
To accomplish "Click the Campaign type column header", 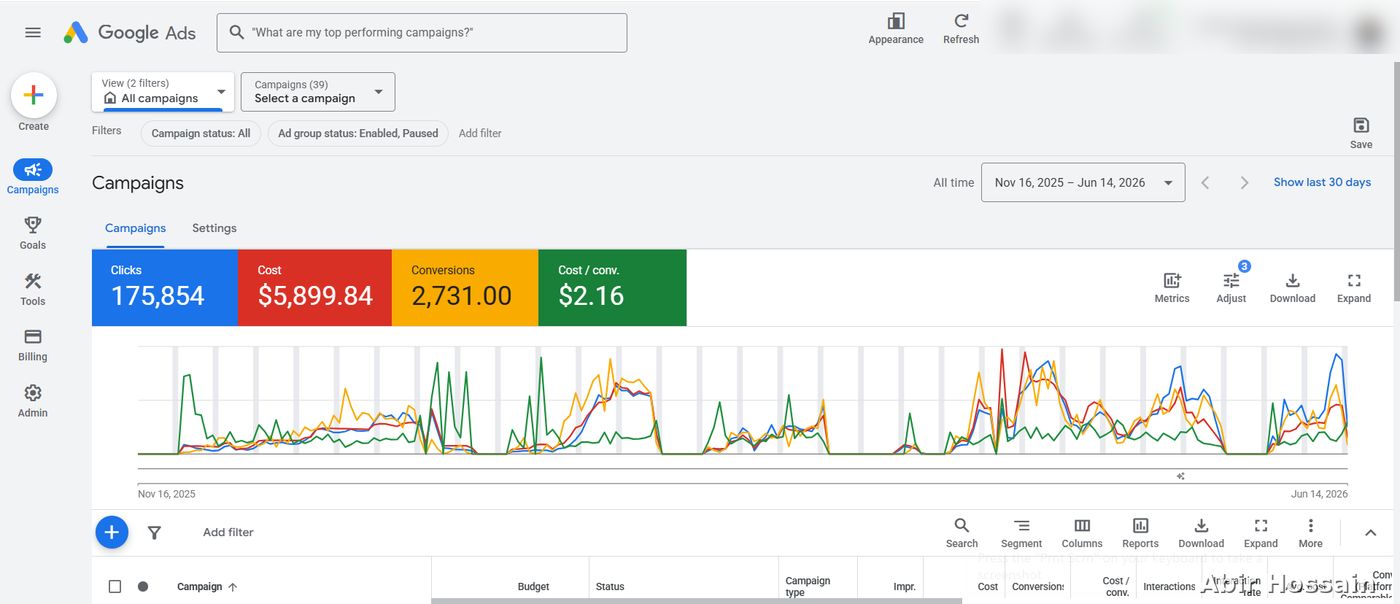I will pyautogui.click(x=808, y=587).
